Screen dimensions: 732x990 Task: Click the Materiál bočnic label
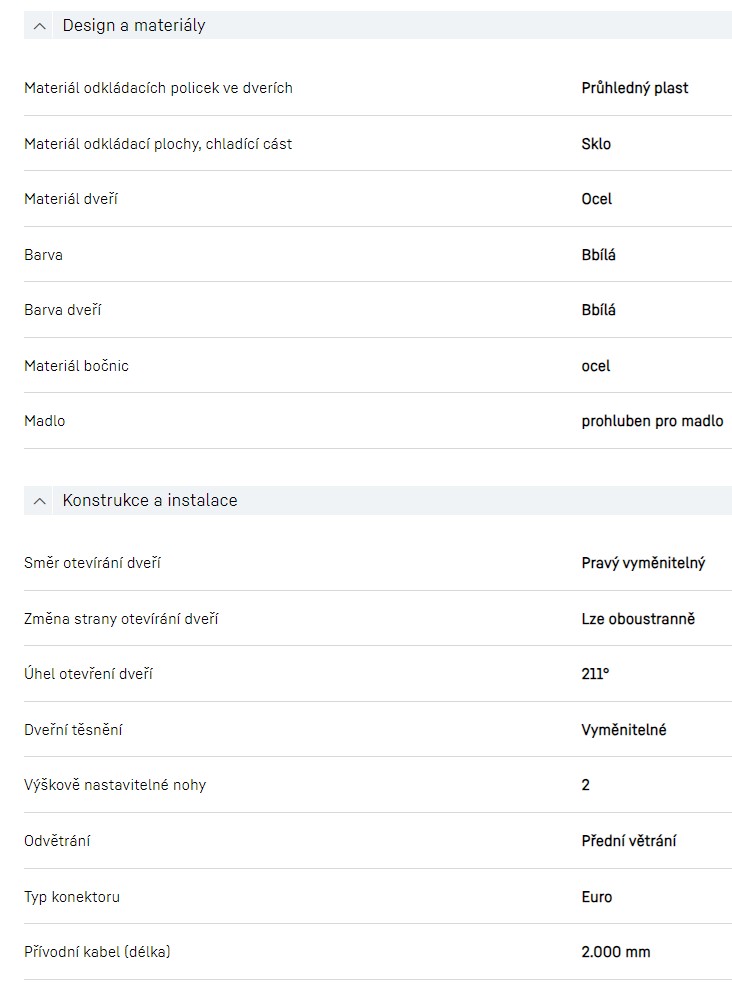pyautogui.click(x=76, y=366)
